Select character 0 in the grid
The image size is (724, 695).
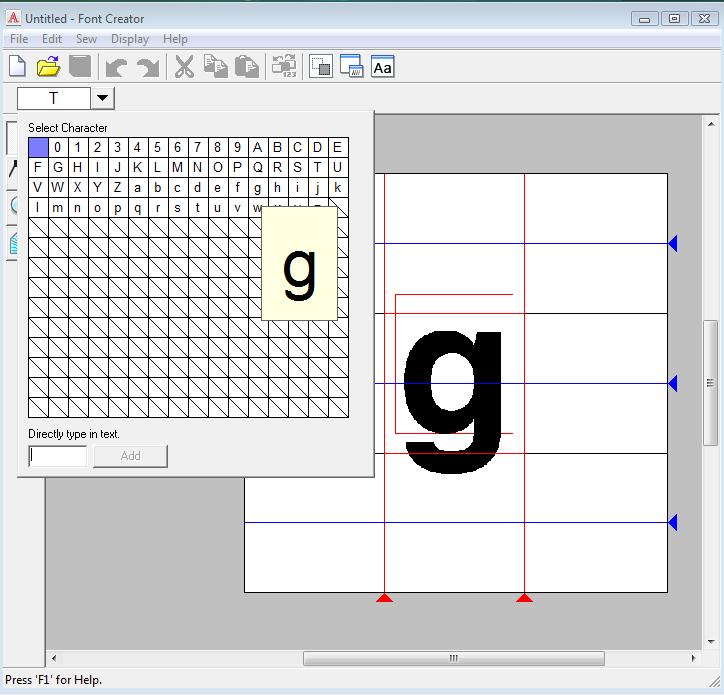58,147
